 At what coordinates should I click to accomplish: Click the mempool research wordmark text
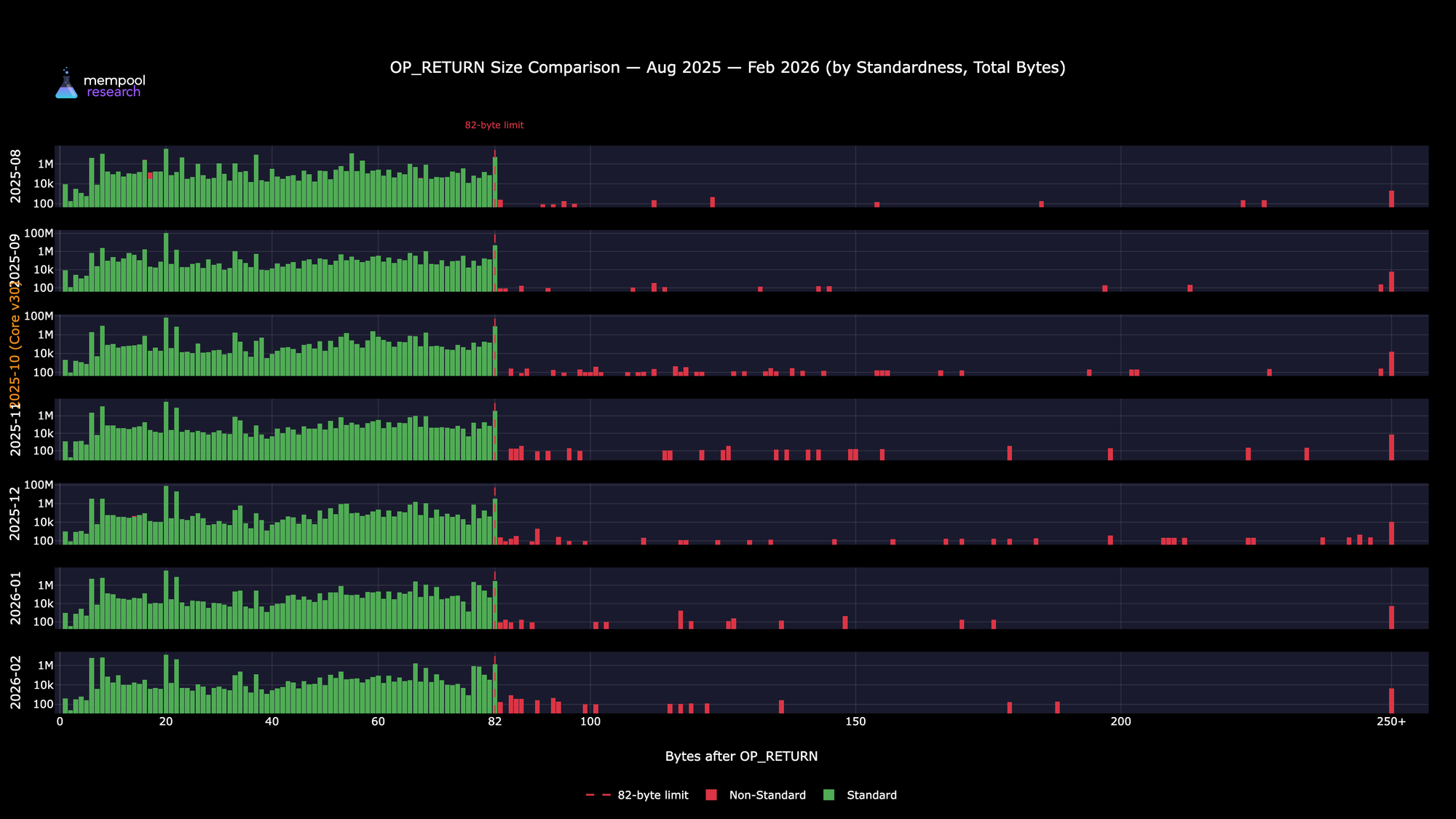coord(114,86)
